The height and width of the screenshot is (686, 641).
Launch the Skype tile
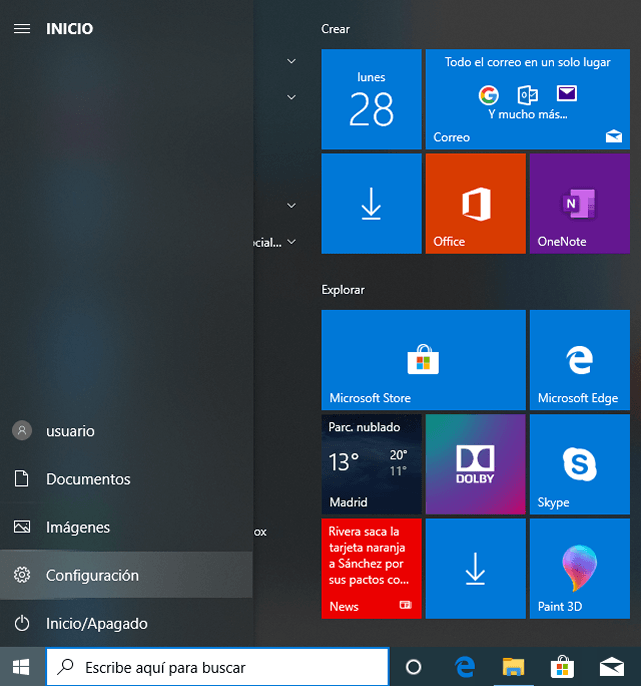(x=580, y=464)
